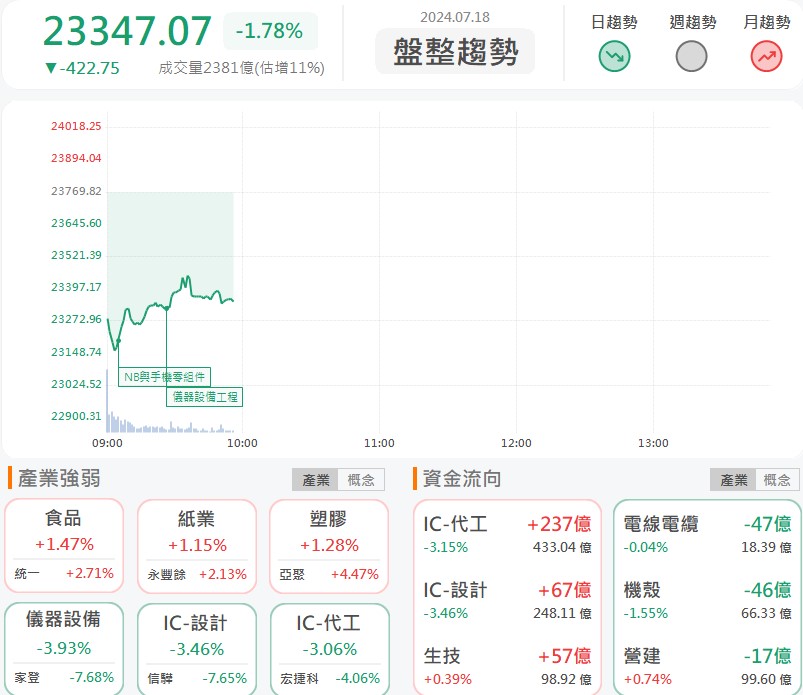The image size is (803, 695).
Task: Click the 11:00 time axis label
Action: click(379, 443)
